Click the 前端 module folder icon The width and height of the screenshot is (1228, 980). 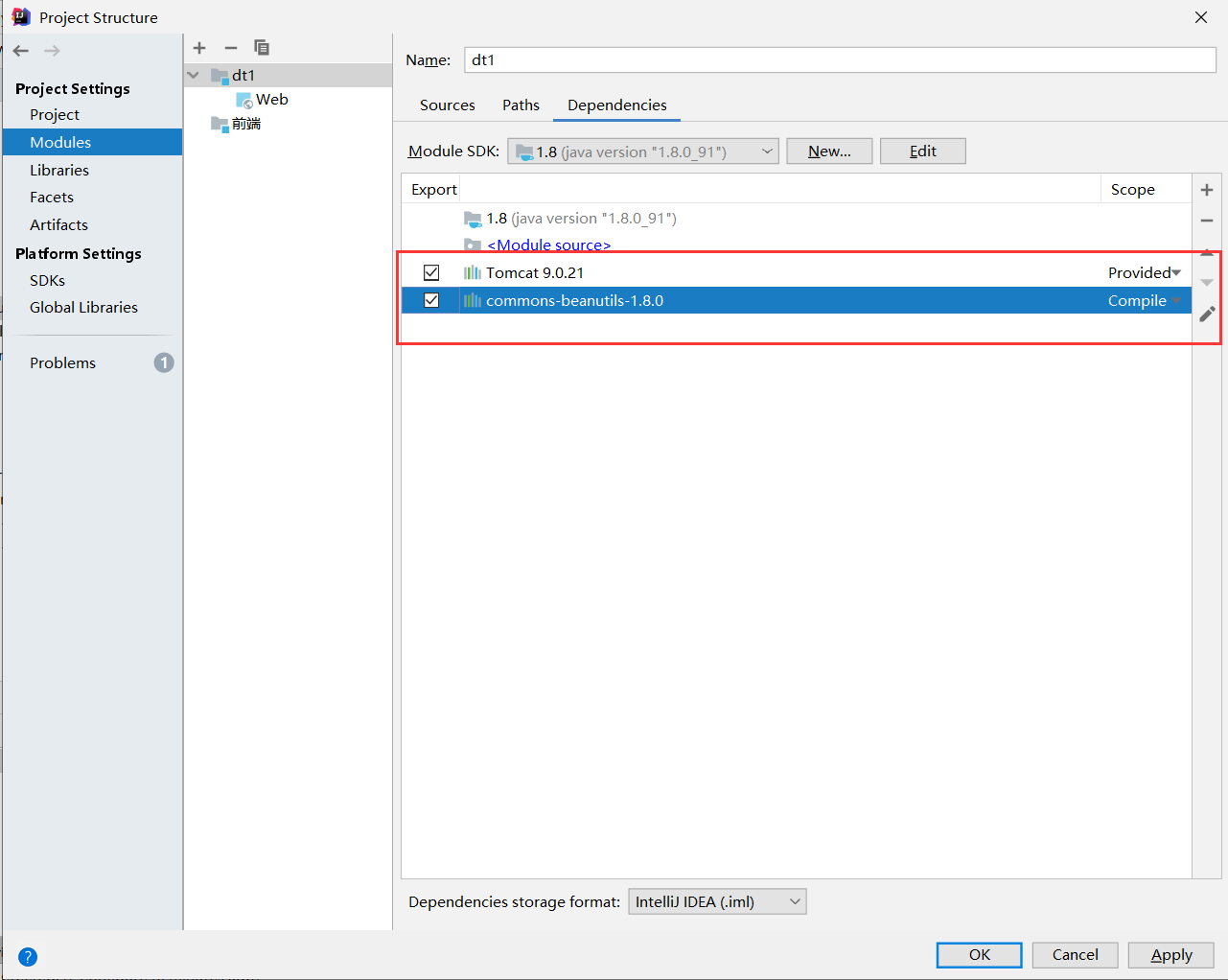[x=220, y=124]
